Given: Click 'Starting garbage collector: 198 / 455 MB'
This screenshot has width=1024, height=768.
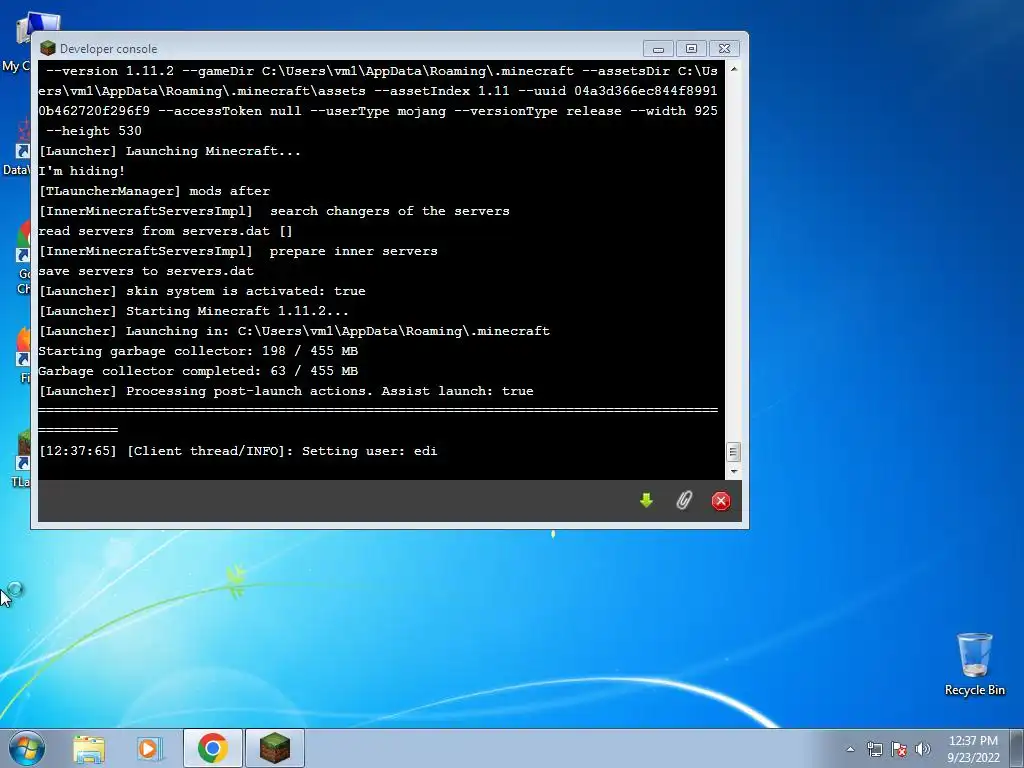Looking at the screenshot, I should pyautogui.click(x=198, y=351).
